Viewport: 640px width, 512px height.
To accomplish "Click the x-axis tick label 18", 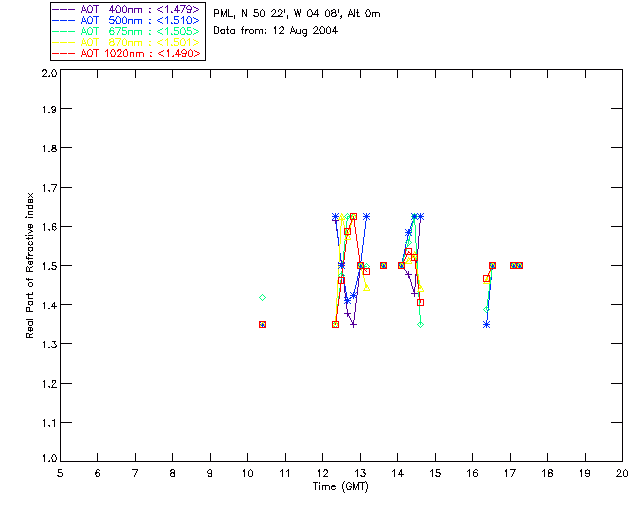I will (x=547, y=473).
